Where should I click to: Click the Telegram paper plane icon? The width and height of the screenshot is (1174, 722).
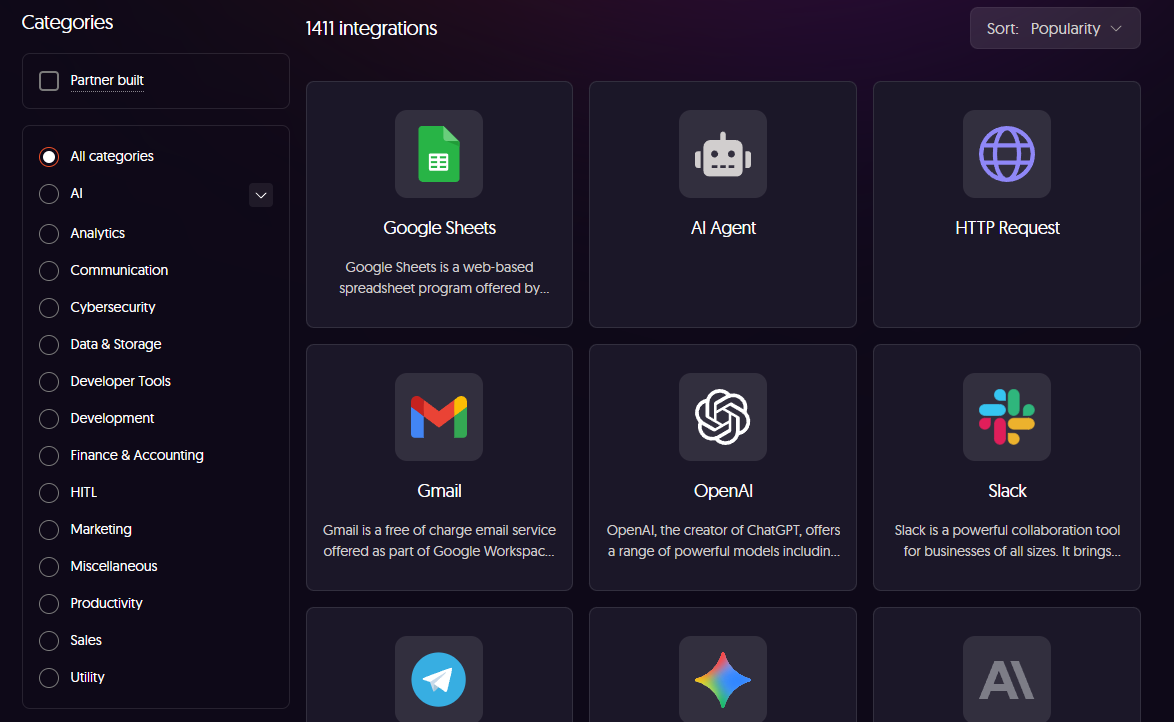[x=439, y=679]
